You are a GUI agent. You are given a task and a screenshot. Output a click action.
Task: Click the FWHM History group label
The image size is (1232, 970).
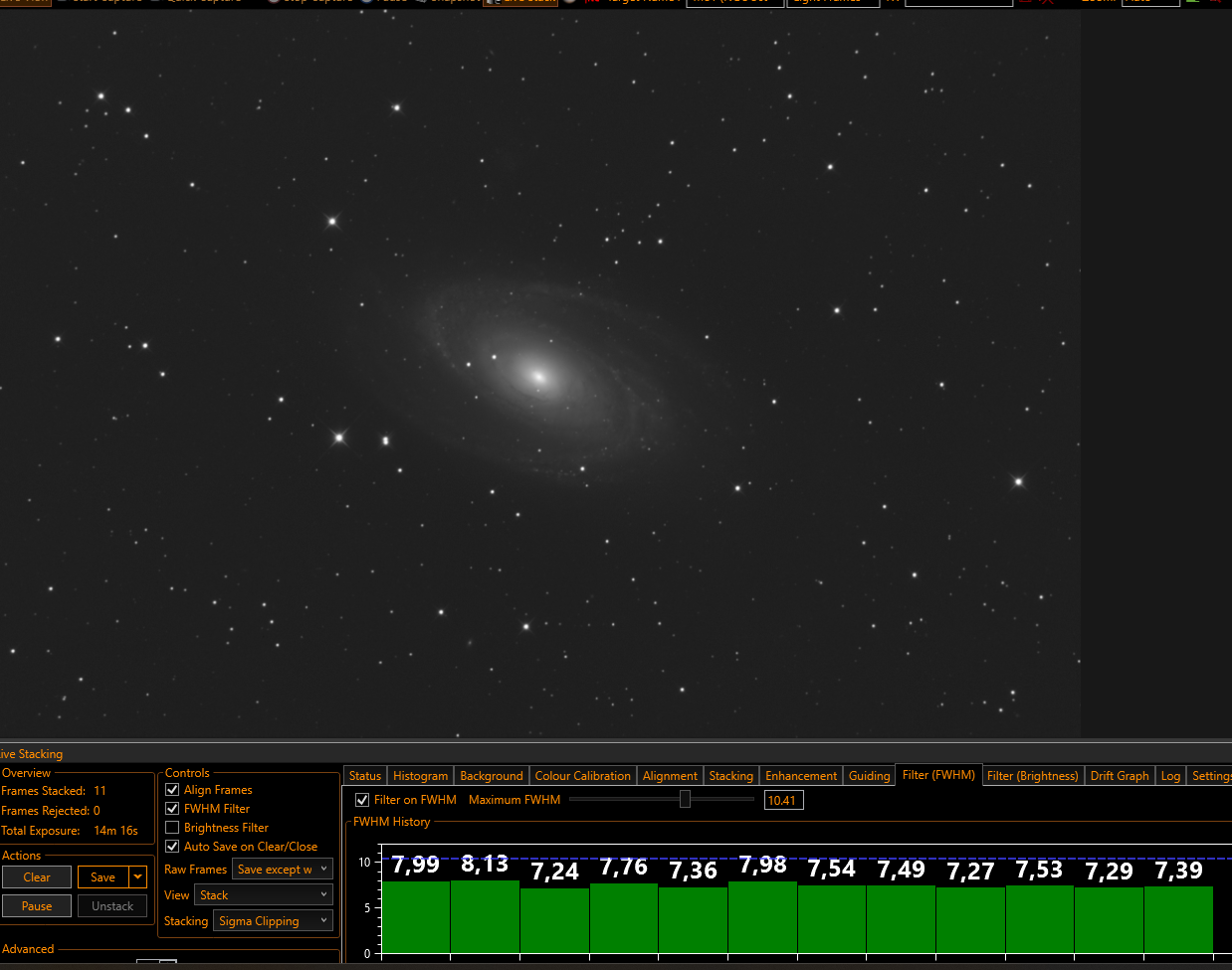pos(392,822)
